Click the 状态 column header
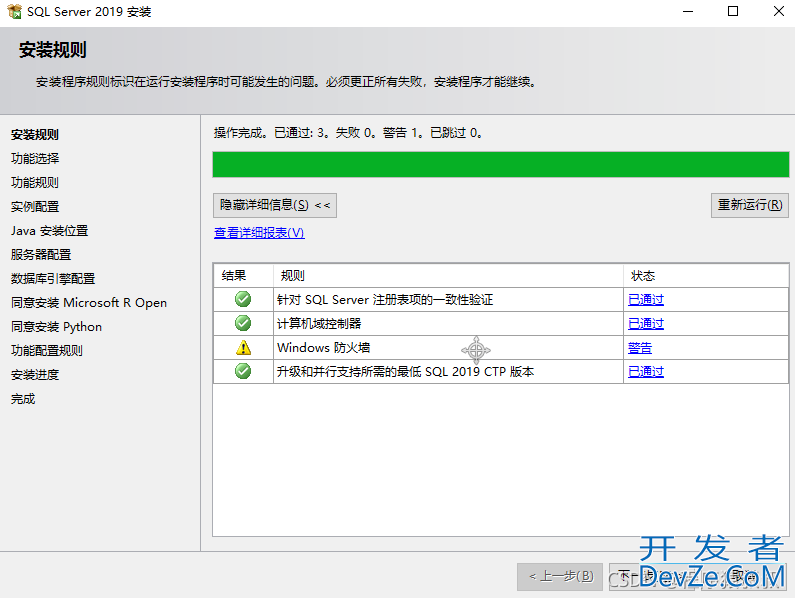 pyautogui.click(x=706, y=275)
